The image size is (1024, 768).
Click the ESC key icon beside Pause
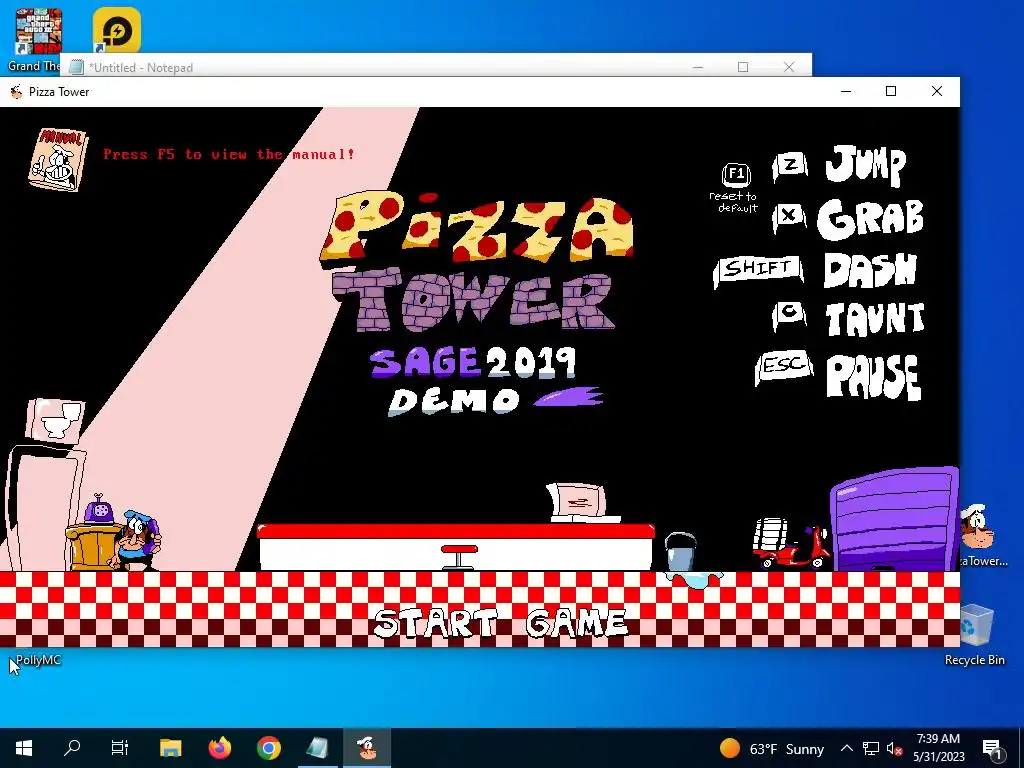tap(784, 366)
